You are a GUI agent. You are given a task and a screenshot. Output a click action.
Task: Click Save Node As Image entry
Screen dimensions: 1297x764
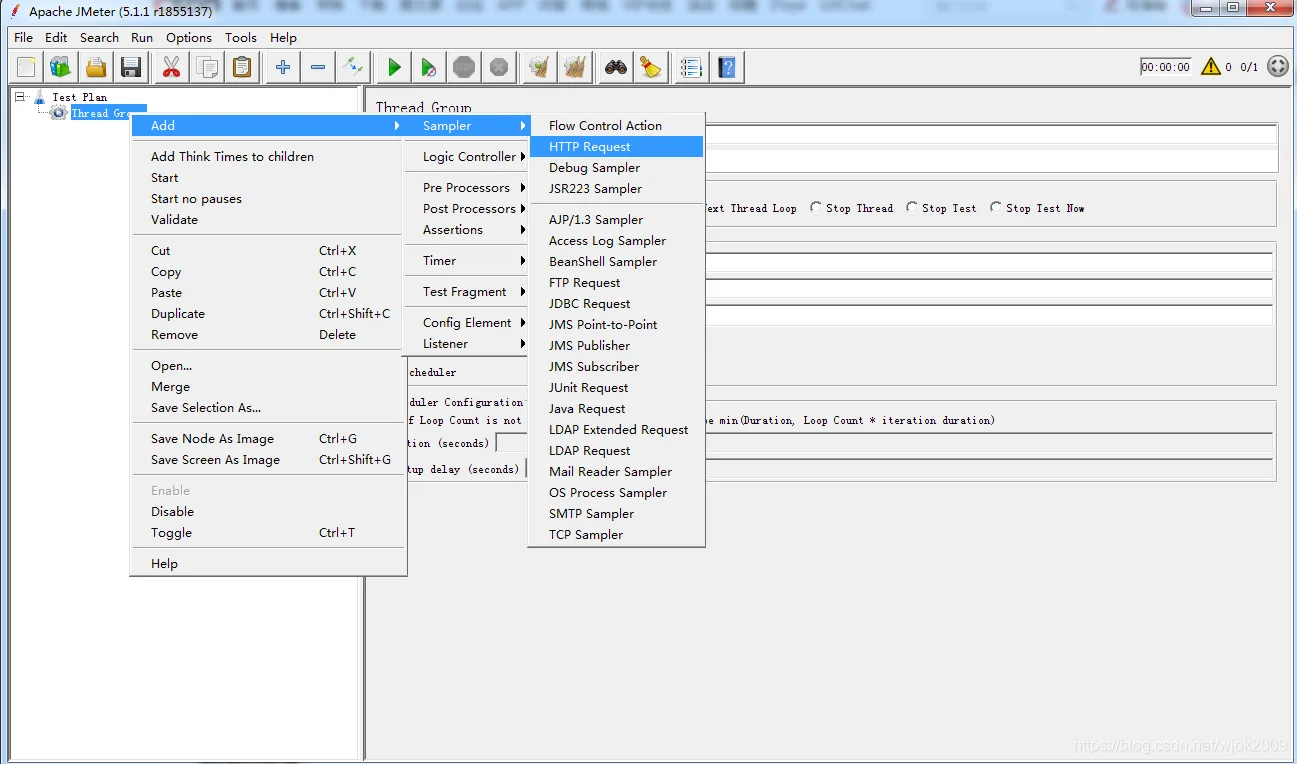[269, 438]
